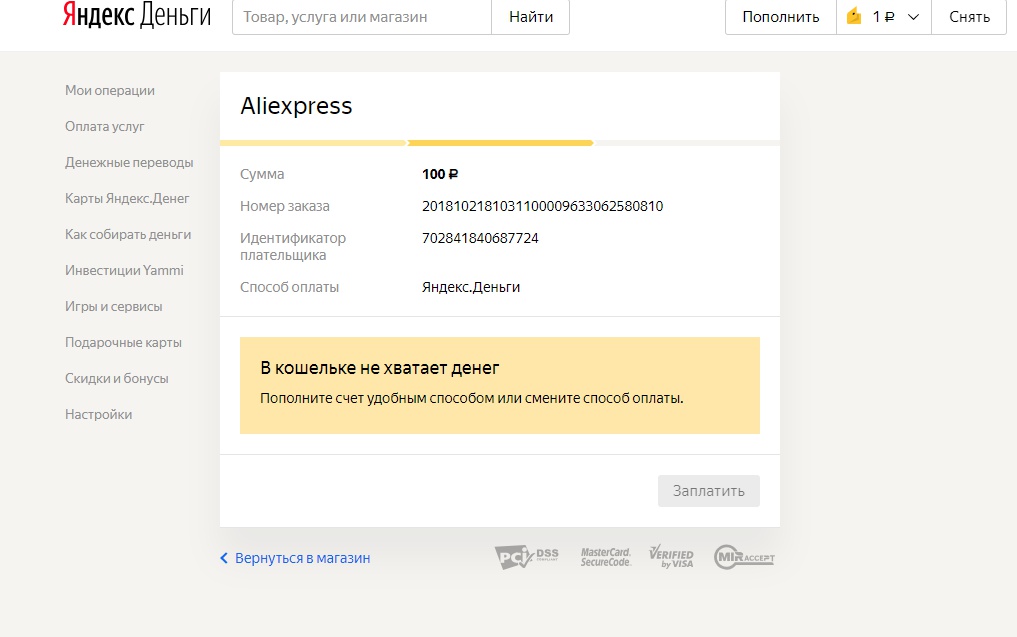Screen dimensions: 1017x637
Task: Expand the wallet balance dropdown chevron
Action: [x=913, y=17]
